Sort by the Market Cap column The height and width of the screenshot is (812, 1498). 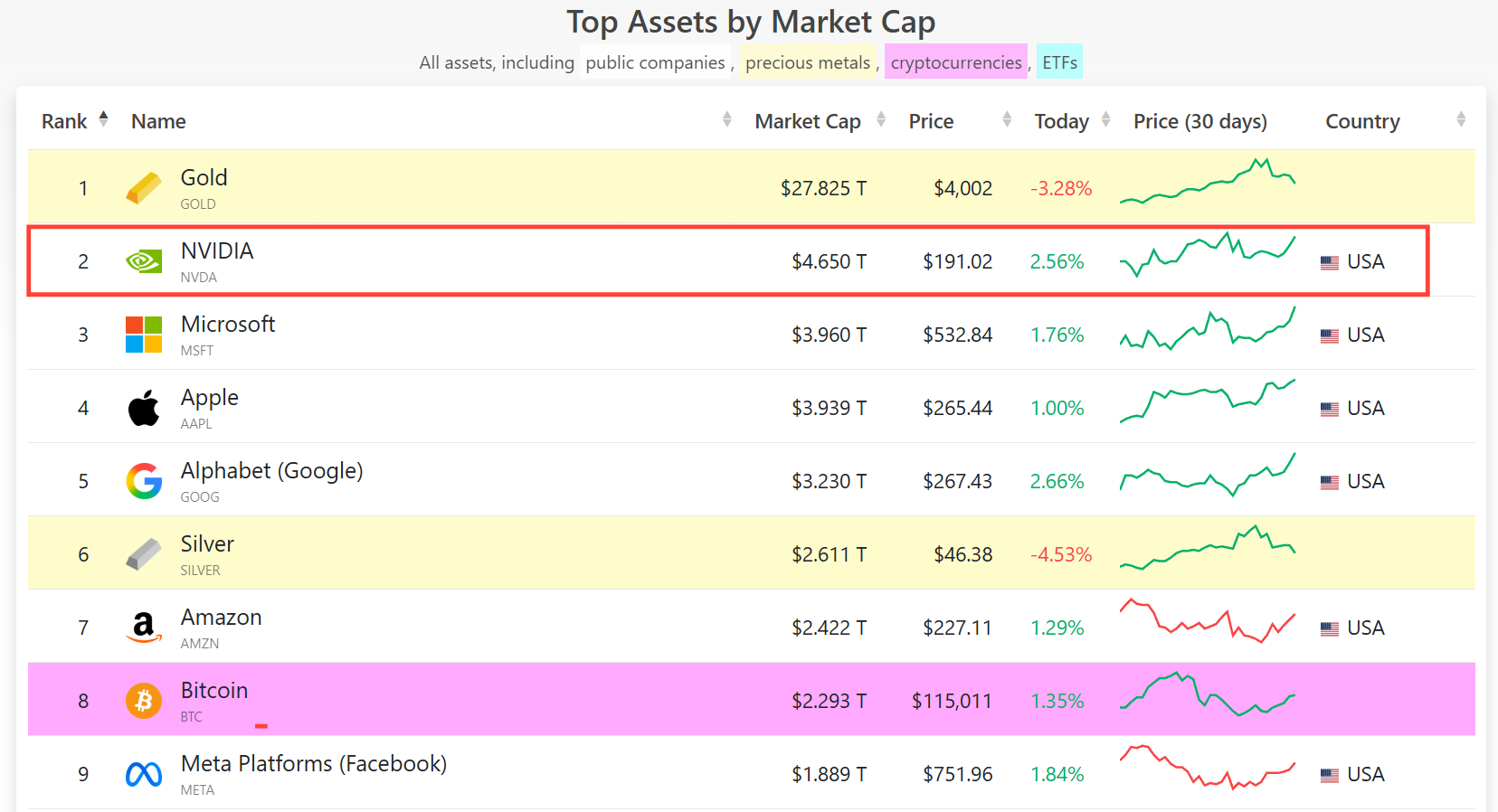click(x=808, y=121)
